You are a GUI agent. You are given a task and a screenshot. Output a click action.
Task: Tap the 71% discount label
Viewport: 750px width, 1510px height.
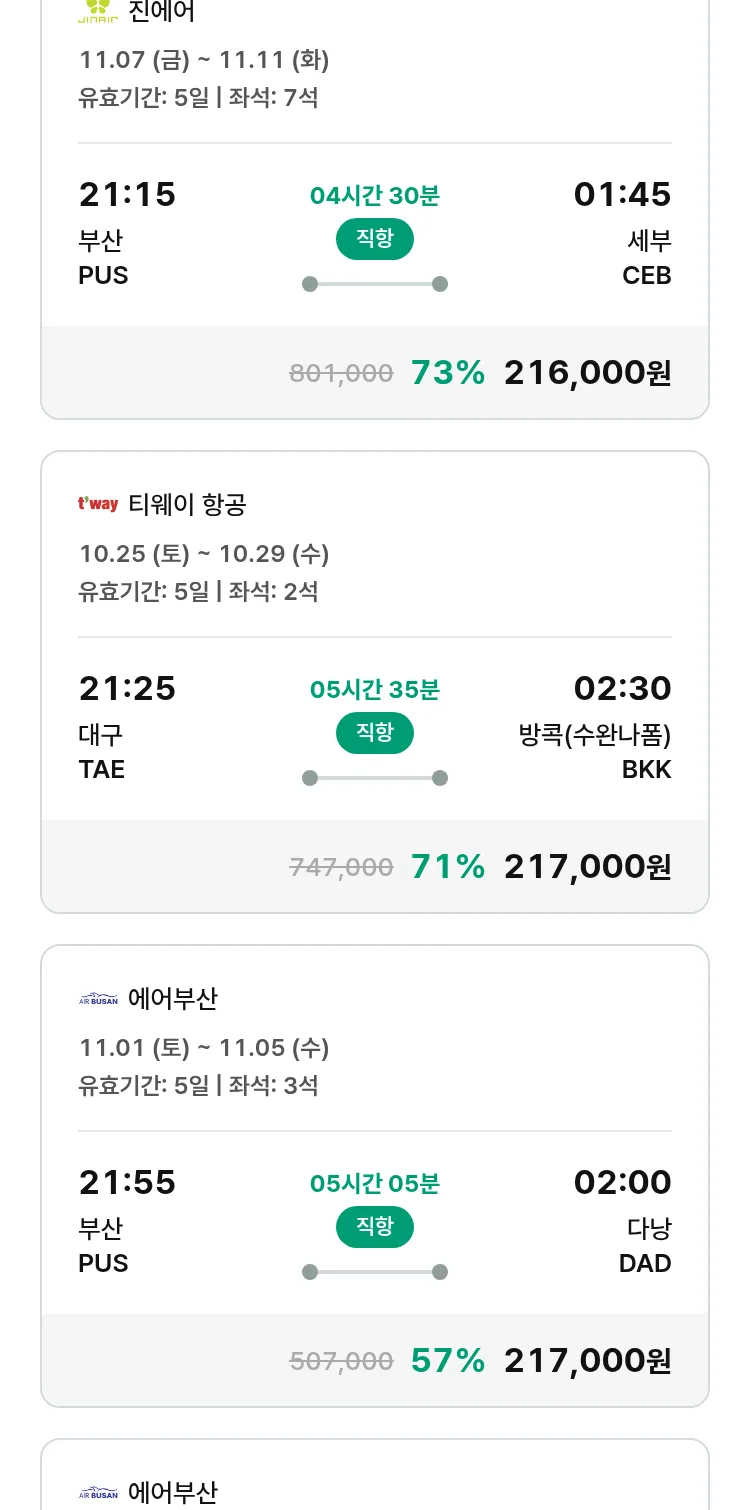click(448, 867)
